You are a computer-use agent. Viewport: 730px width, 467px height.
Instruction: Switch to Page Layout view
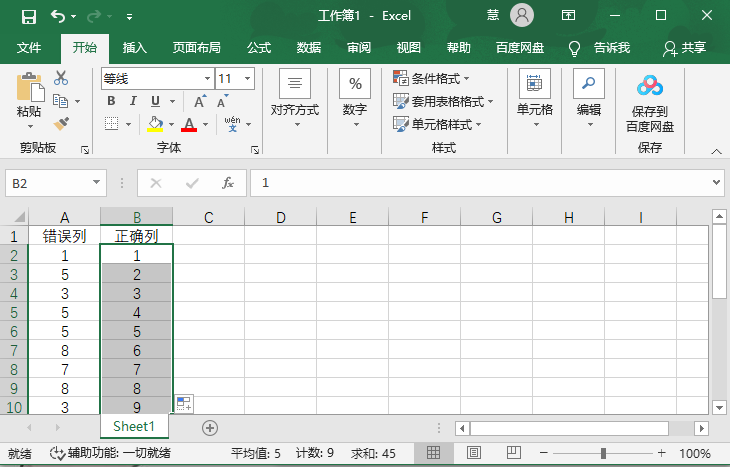474,453
